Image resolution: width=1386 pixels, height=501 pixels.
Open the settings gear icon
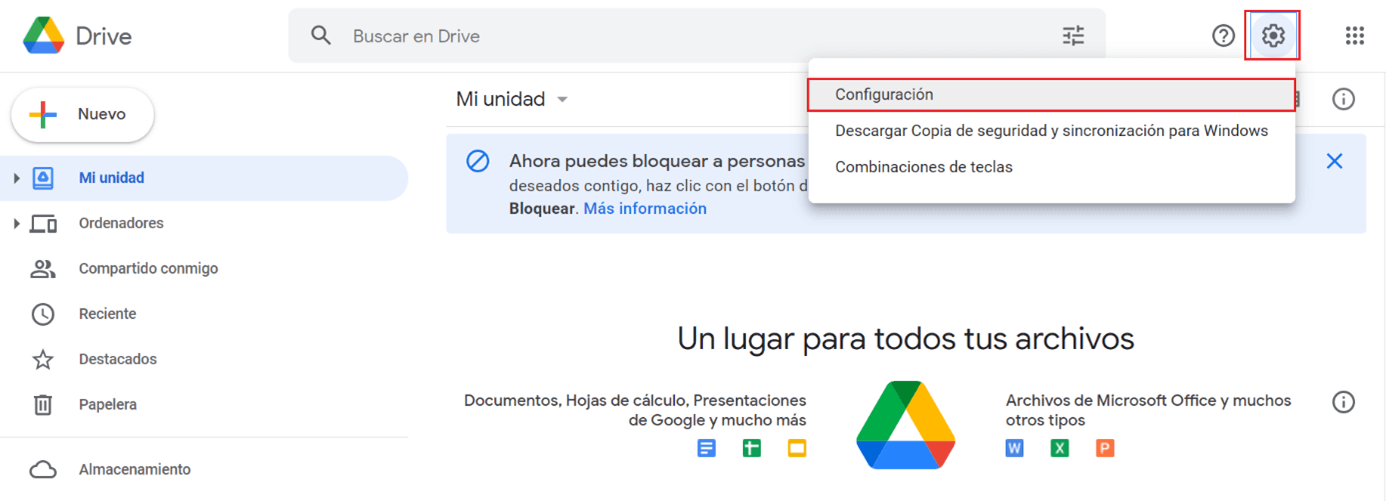point(1272,36)
